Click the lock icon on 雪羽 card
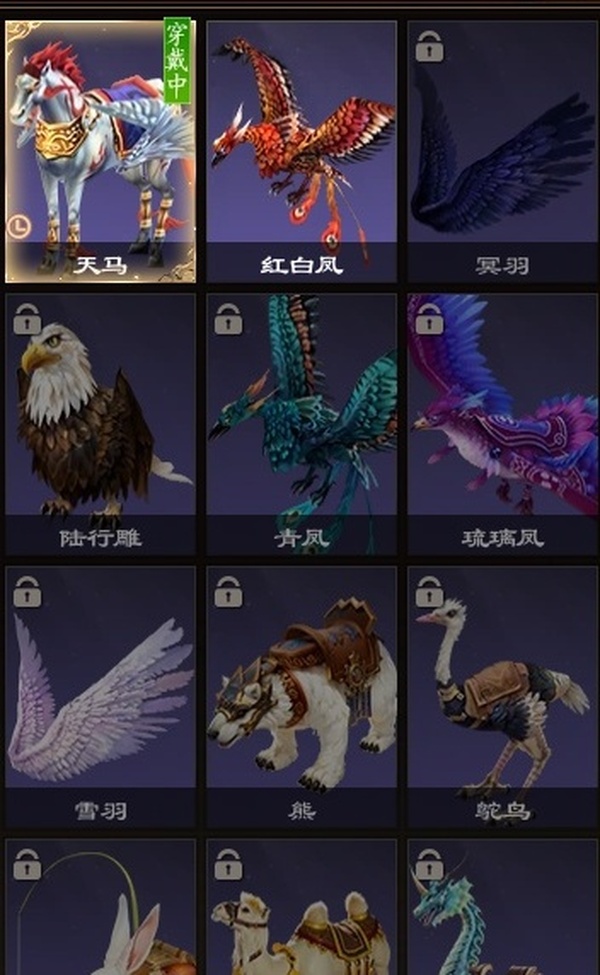 click(27, 591)
